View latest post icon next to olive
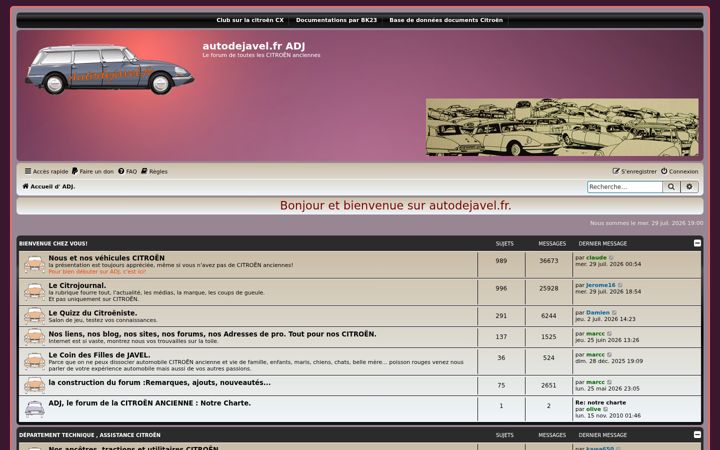The image size is (720, 450). [606, 410]
